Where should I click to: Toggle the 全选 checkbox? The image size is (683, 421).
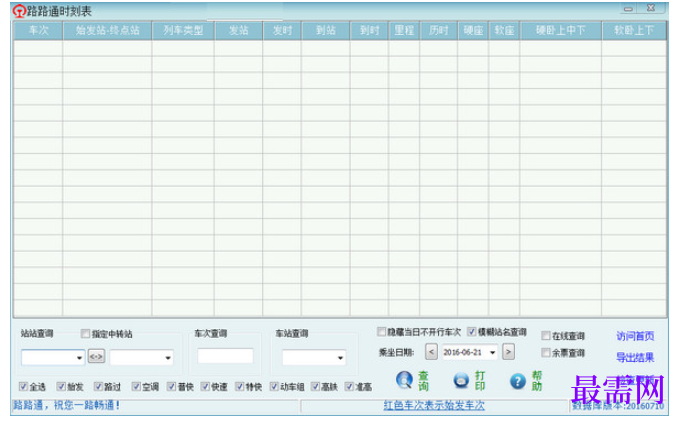pyautogui.click(x=24, y=386)
